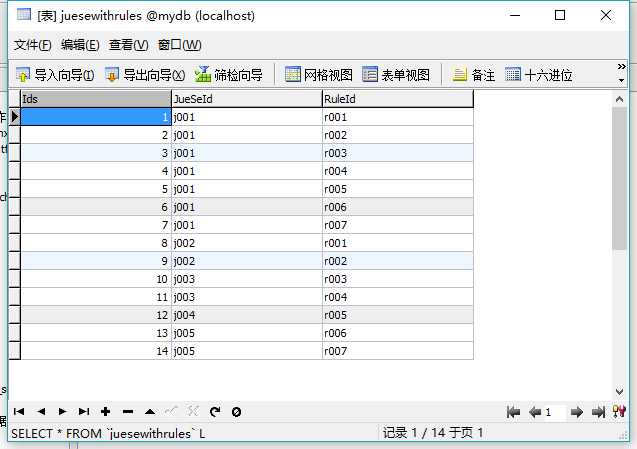
Task: Jump to the last page icon
Action: tap(598, 412)
